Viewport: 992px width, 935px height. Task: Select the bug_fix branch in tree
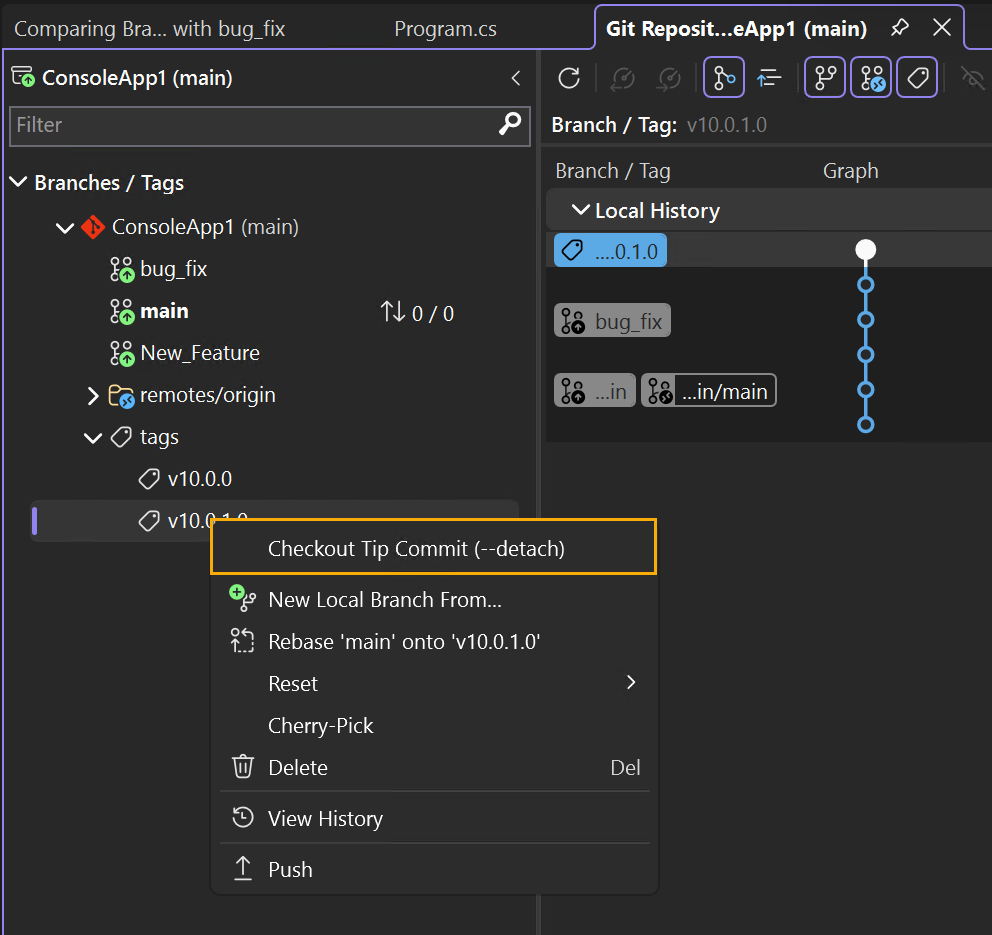pyautogui.click(x=174, y=268)
